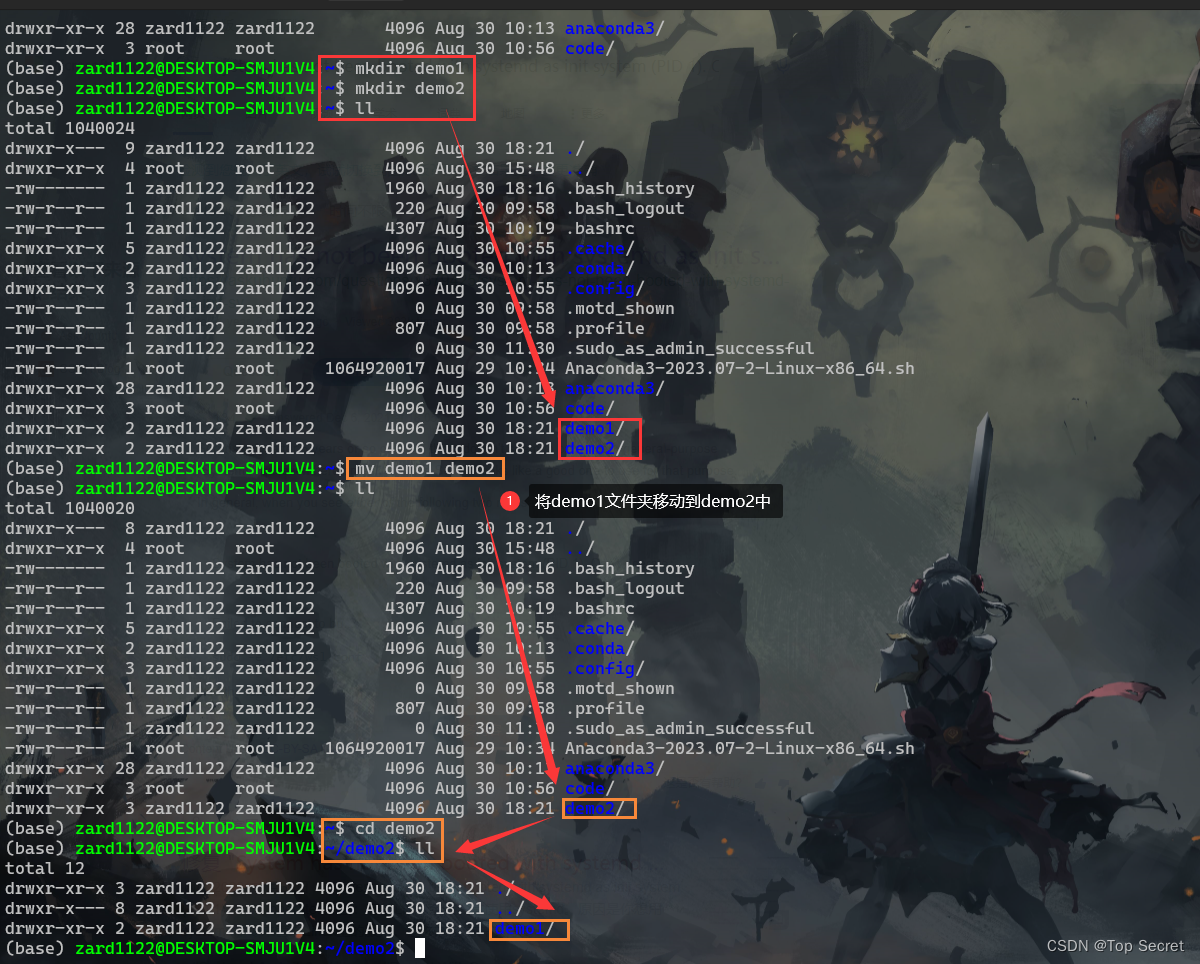Viewport: 1200px width, 964px height.
Task: Click the "total 1040020" line
Action: [70, 508]
